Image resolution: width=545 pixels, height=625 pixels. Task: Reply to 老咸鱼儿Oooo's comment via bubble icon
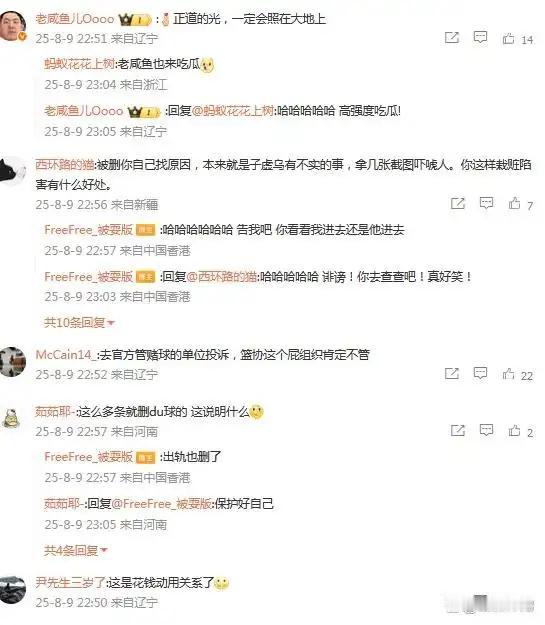tap(480, 37)
